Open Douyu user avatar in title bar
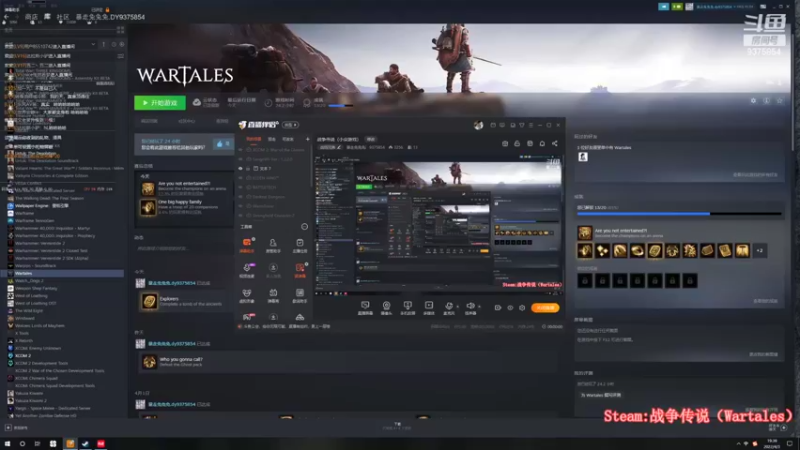This screenshot has width=800, height=450. click(478, 125)
